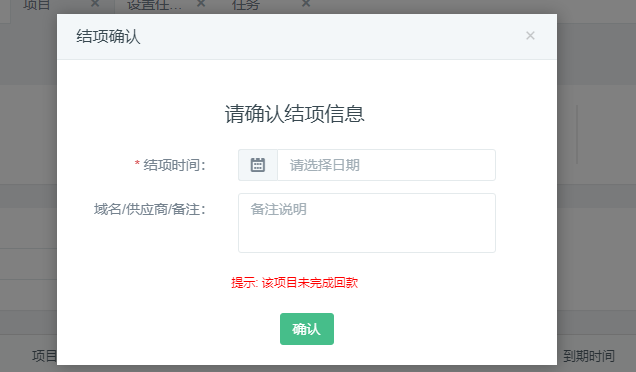This screenshot has height=372, width=636.
Task: Click the red 该项目未完成回款 hint text
Action: (x=310, y=283)
